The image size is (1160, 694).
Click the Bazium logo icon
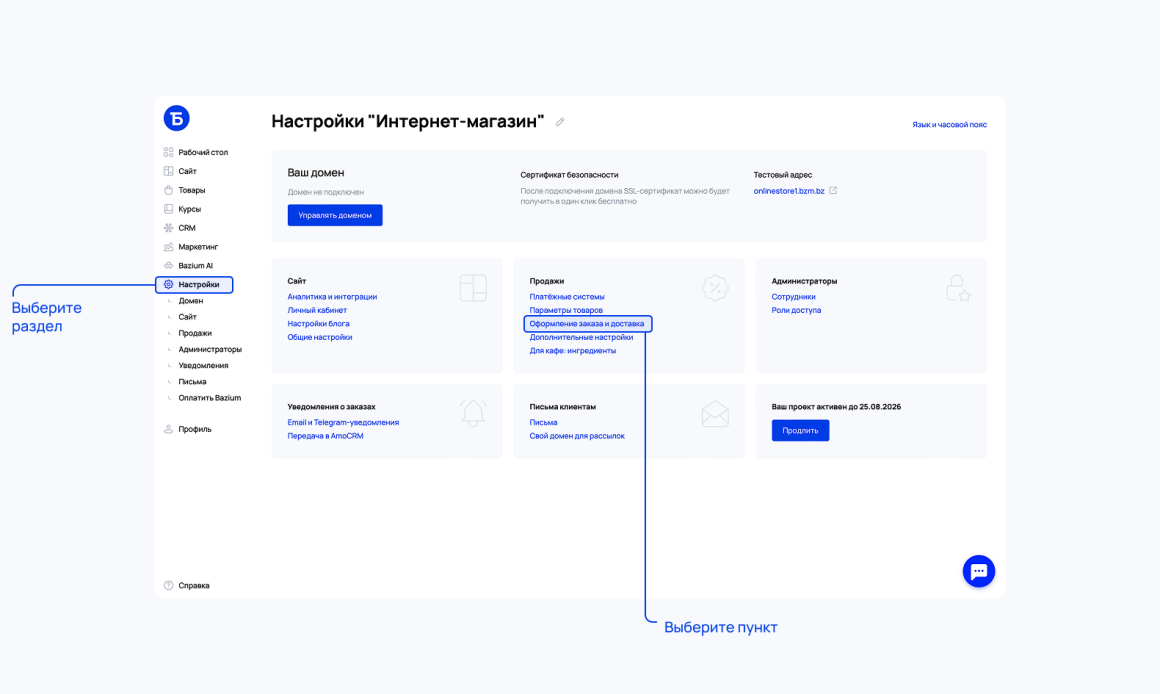click(176, 118)
